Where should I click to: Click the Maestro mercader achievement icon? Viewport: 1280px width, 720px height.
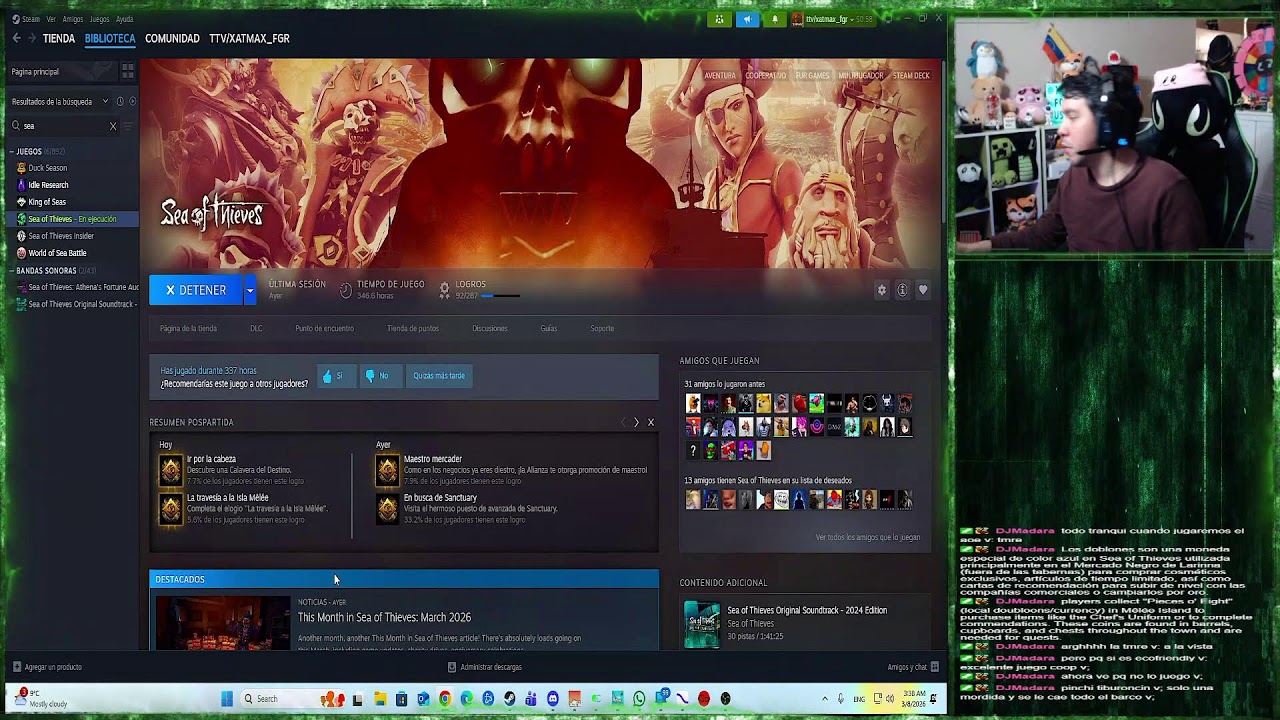(x=387, y=469)
